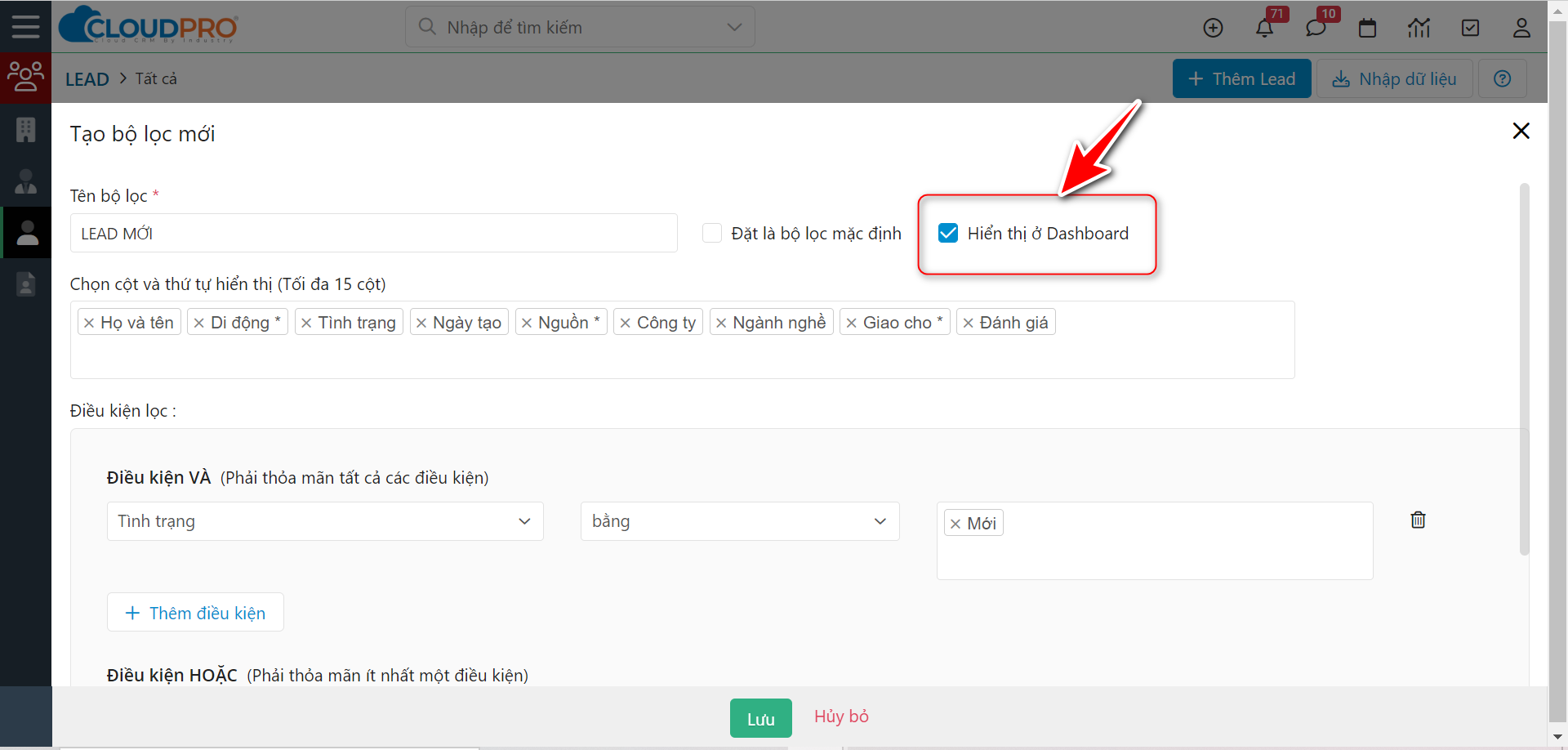Remove the Ngày tạo column tag
The height and width of the screenshot is (750, 1568).
(x=421, y=323)
